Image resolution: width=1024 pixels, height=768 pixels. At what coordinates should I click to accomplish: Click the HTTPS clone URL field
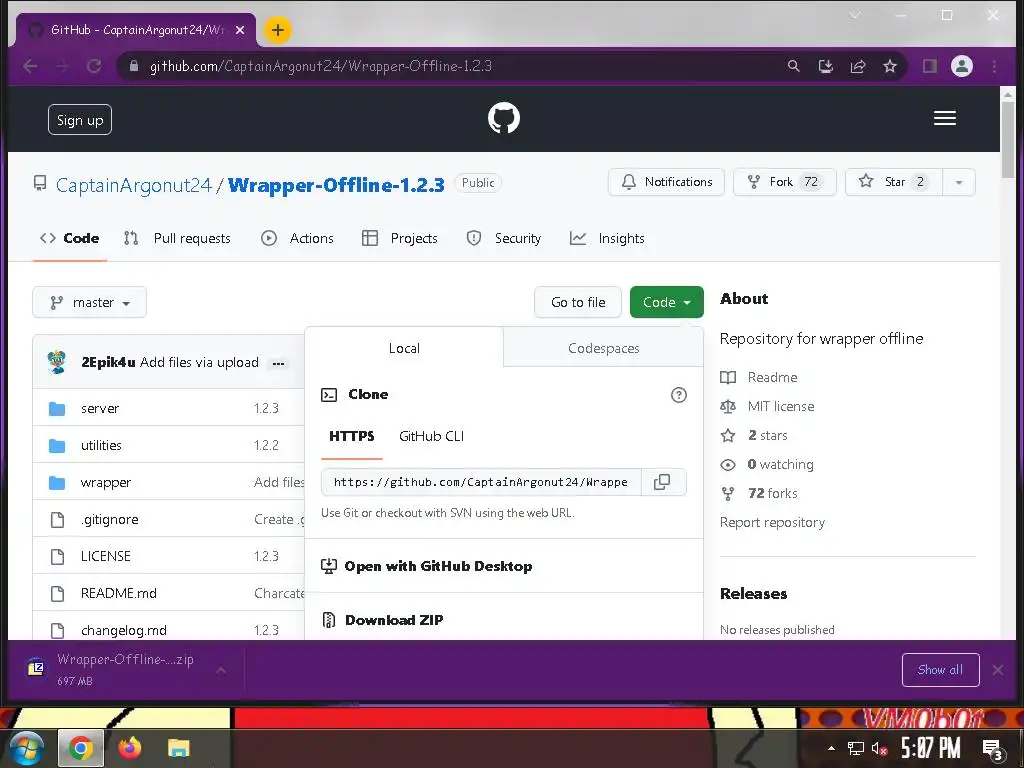tap(481, 482)
